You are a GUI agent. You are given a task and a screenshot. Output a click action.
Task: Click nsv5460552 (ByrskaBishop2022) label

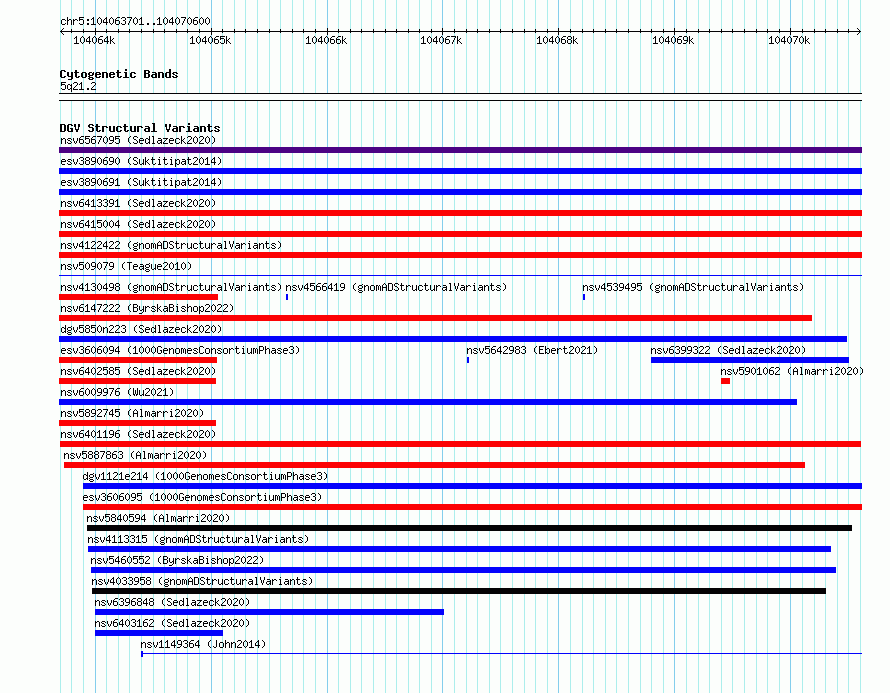pos(178,560)
